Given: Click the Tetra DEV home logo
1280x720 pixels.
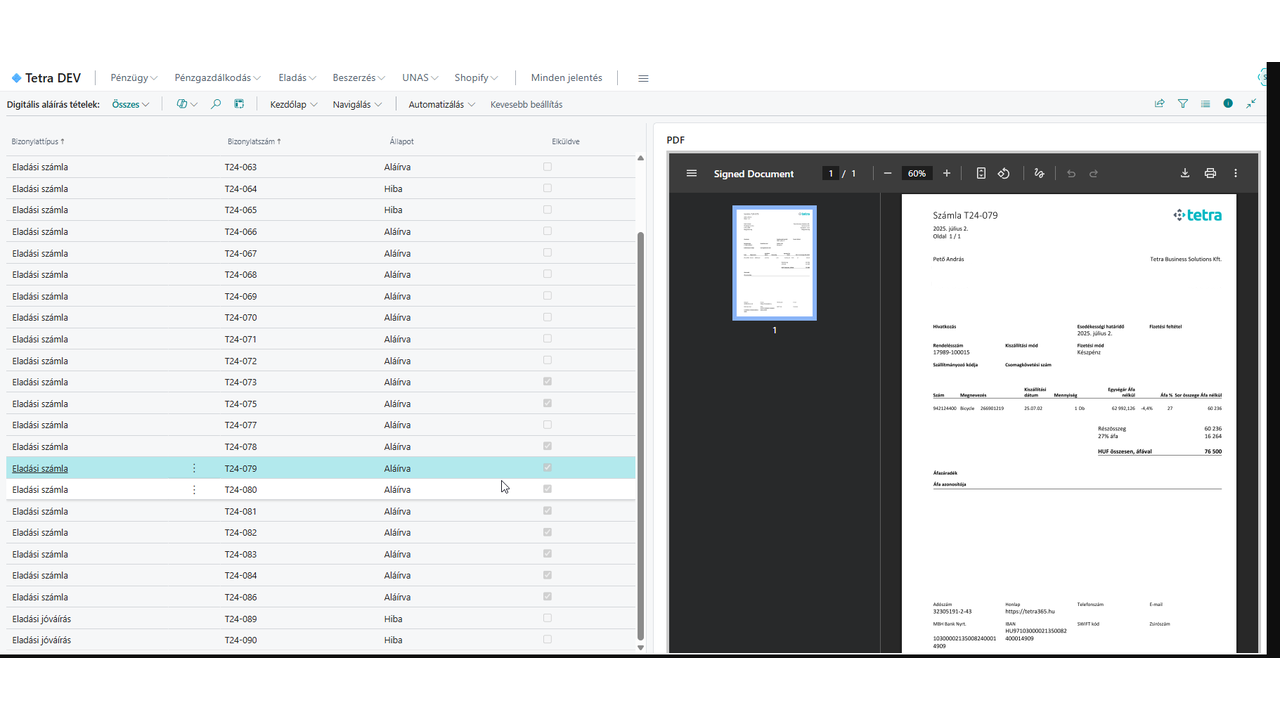Looking at the screenshot, I should [x=46, y=78].
